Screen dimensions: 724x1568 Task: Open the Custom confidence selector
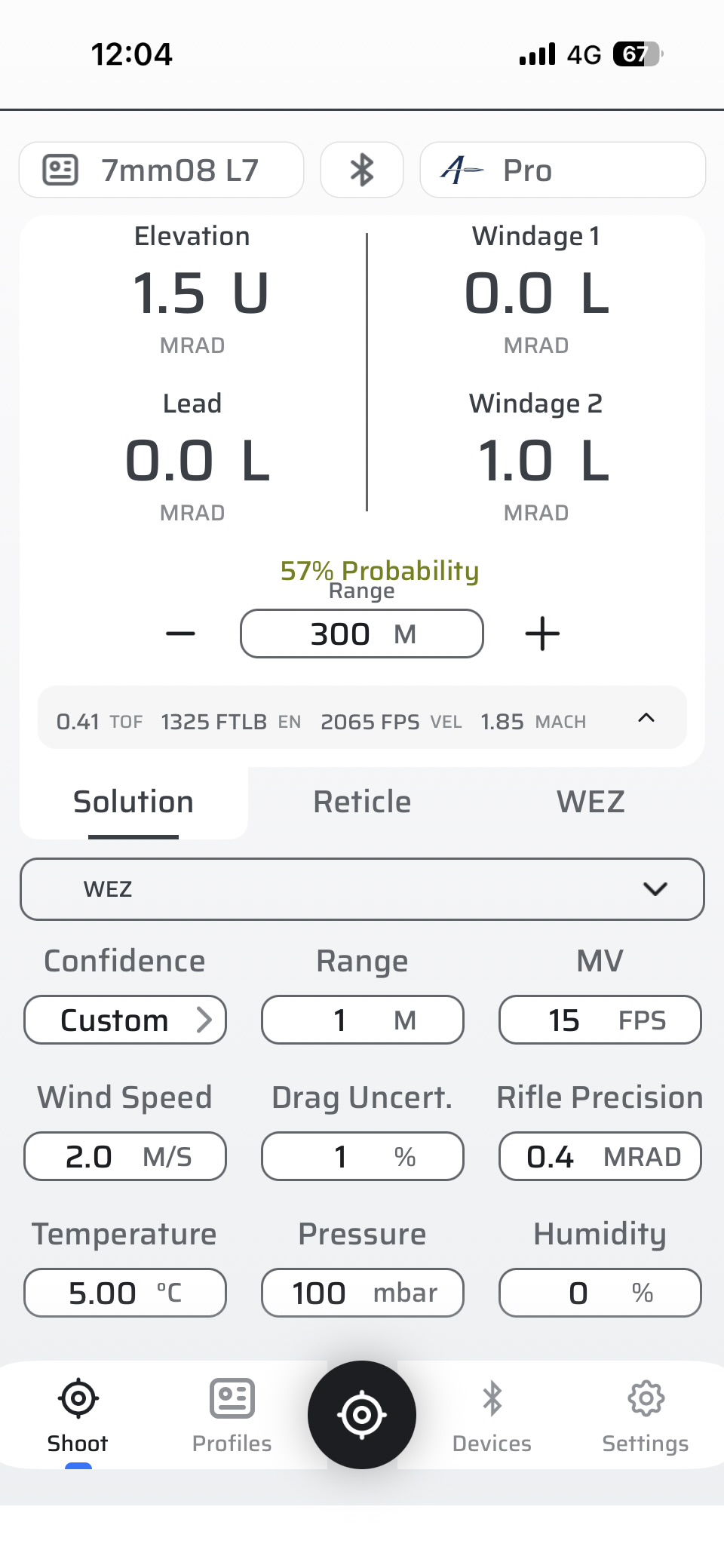pyautogui.click(x=125, y=1020)
